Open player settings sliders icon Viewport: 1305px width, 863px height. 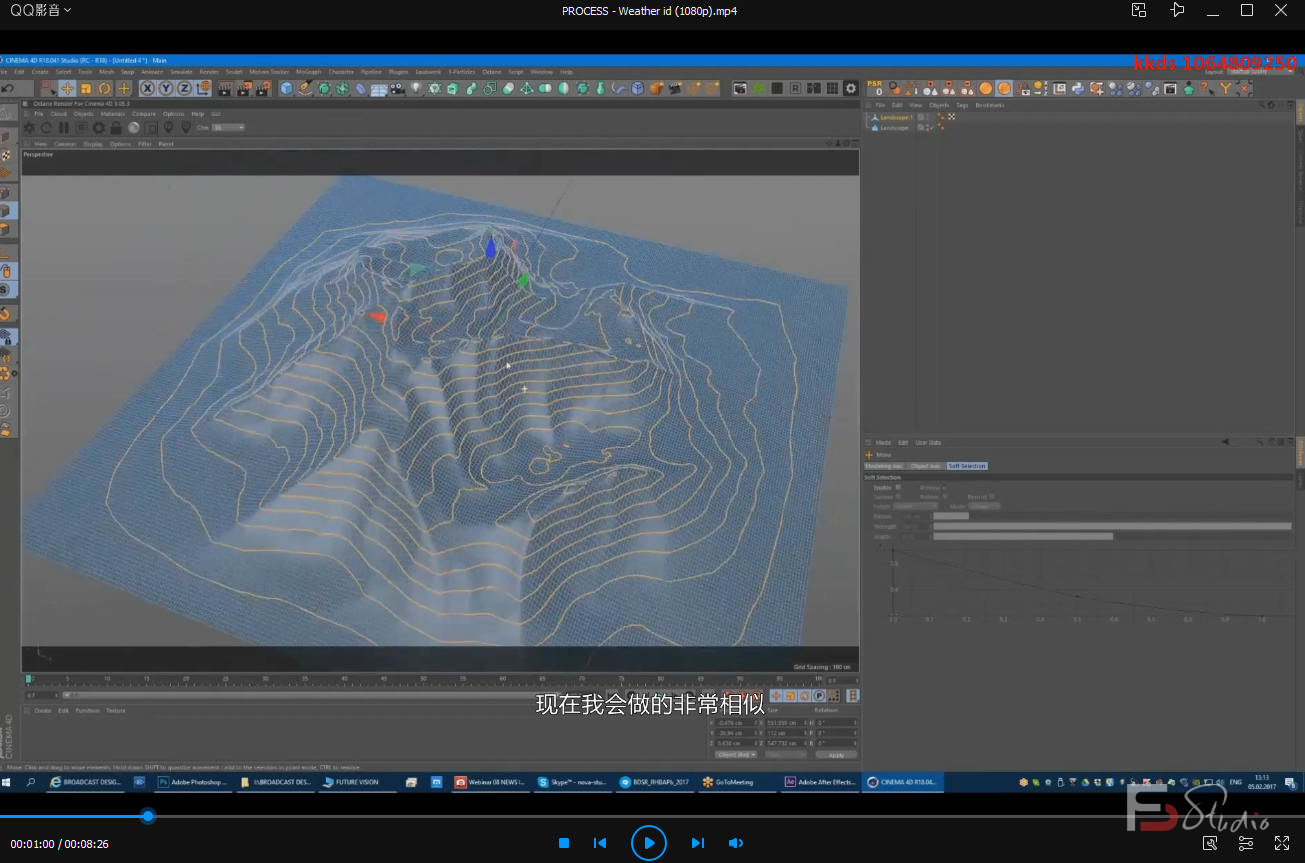(x=1246, y=843)
